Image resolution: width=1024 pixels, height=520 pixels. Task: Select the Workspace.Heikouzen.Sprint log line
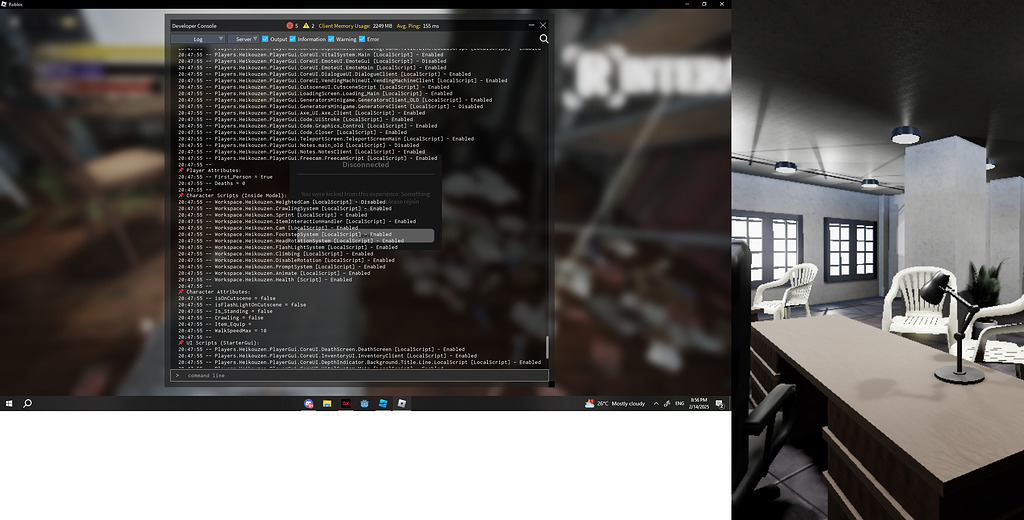coord(273,215)
